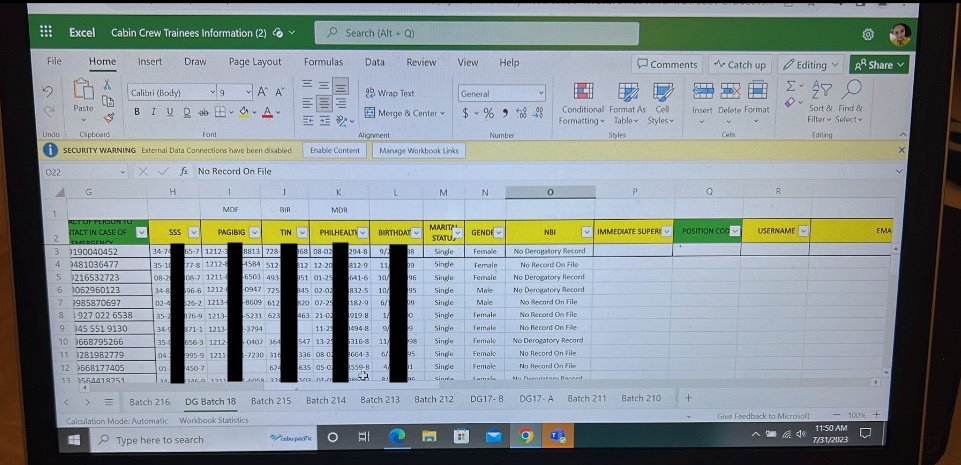Decrease font size with smaller A icon
Viewport: 961px width, 465px height.
[279, 93]
